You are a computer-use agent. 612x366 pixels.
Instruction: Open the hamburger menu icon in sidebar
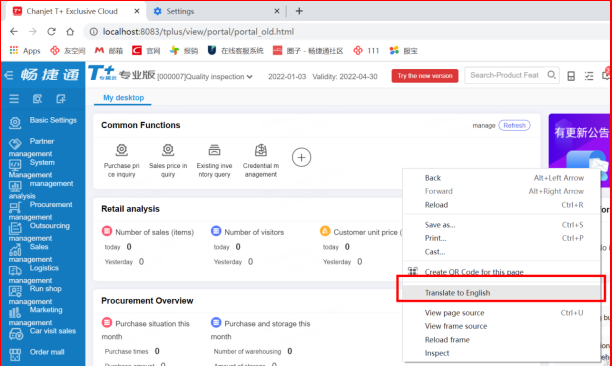[x=14, y=99]
